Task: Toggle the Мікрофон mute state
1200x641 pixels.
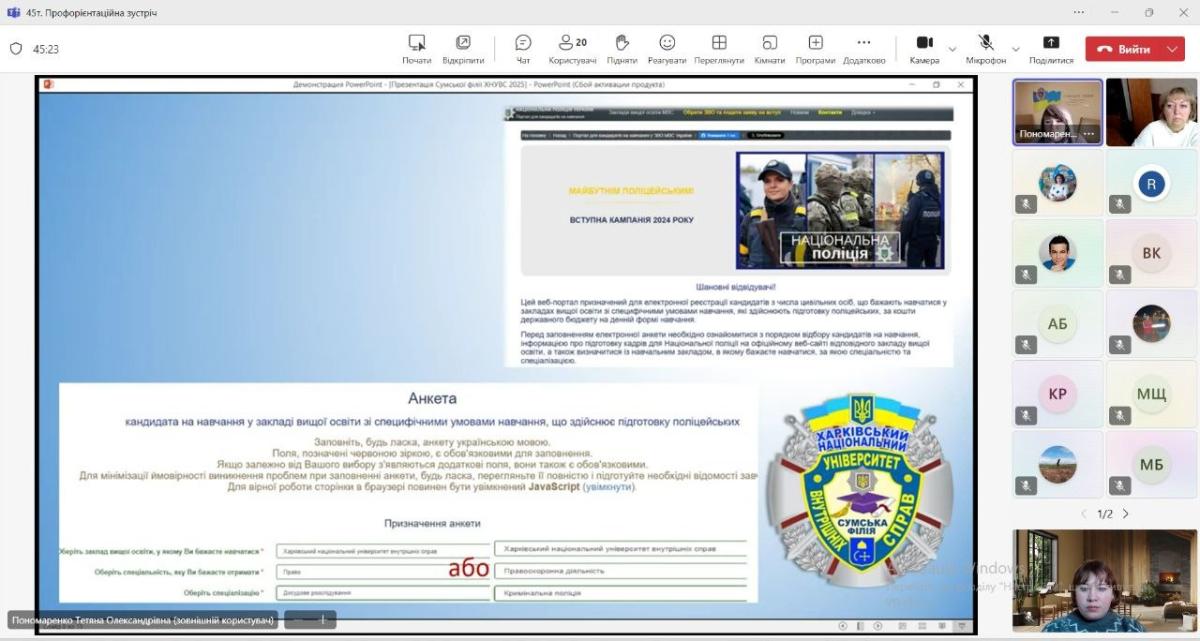Action: click(985, 43)
